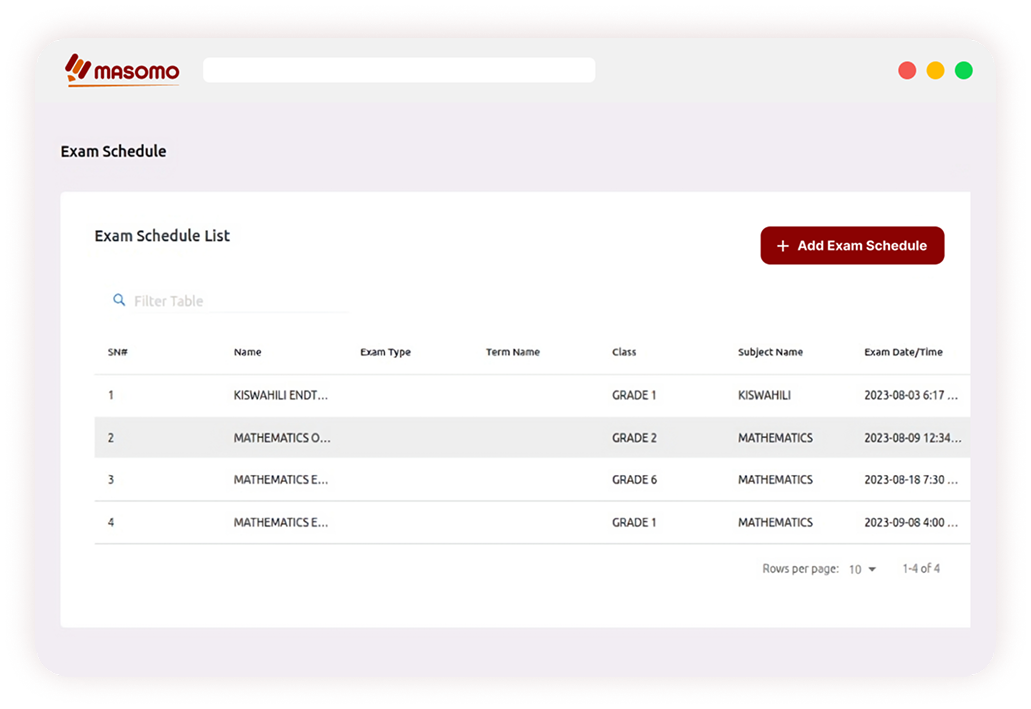This screenshot has height=709, width=1031.
Task: Click the search magnifier icon
Action: [119, 300]
